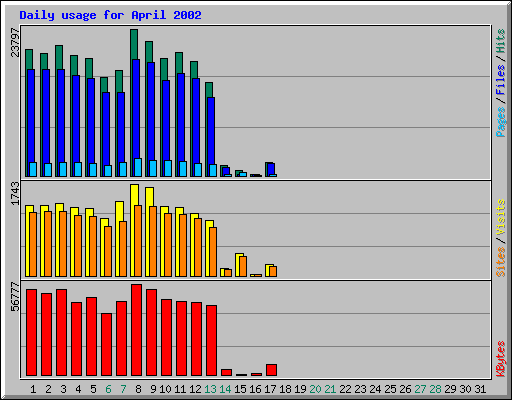Click green weekend day 27 label
The width and height of the screenshot is (512, 400).
[420, 389]
